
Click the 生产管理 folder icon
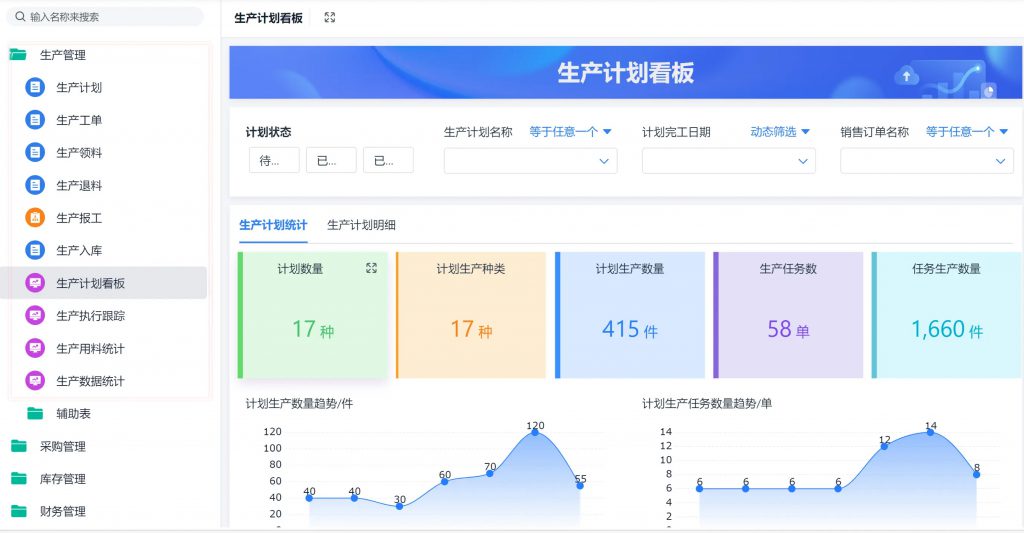[x=18, y=55]
